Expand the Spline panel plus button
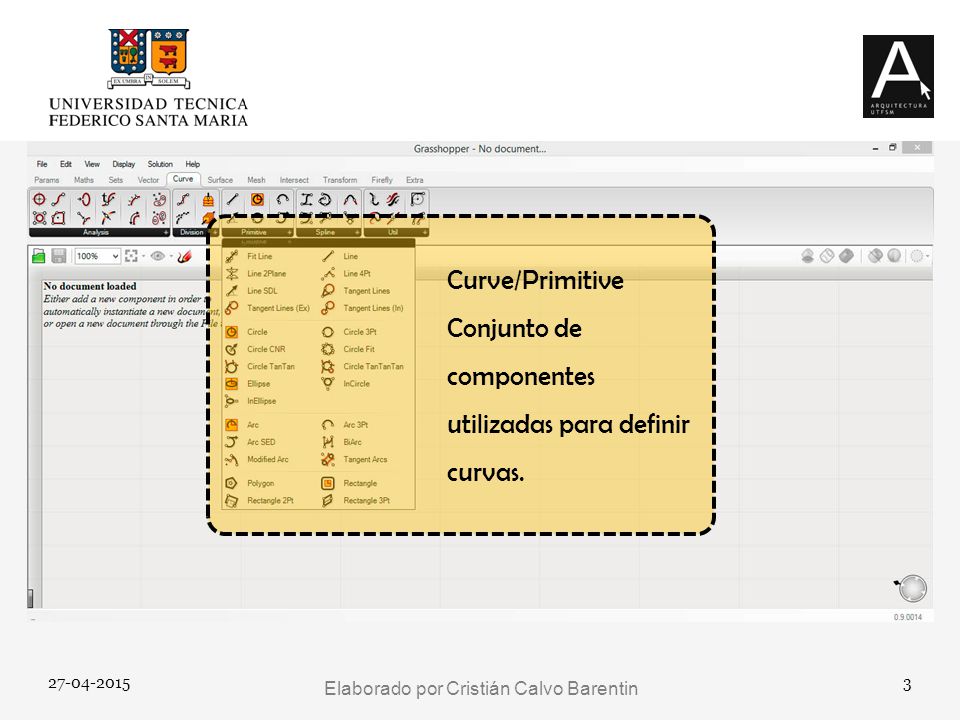The width and height of the screenshot is (960, 720). (x=357, y=233)
